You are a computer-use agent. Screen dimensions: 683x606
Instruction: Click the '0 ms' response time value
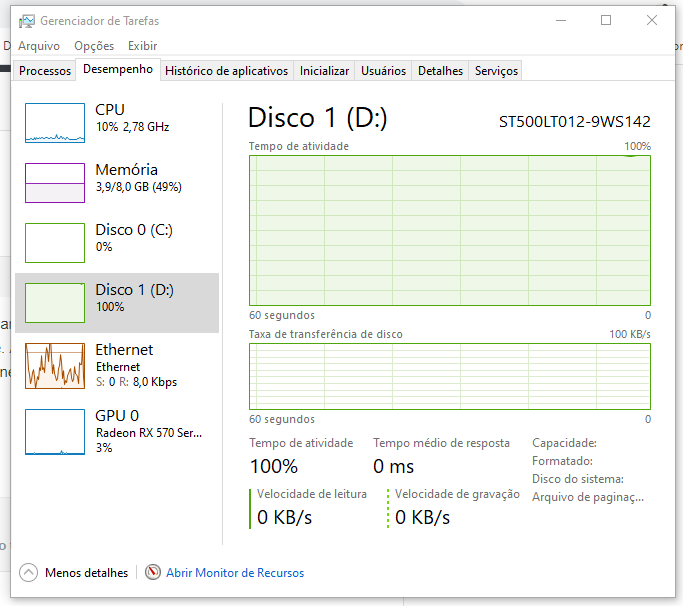393,467
